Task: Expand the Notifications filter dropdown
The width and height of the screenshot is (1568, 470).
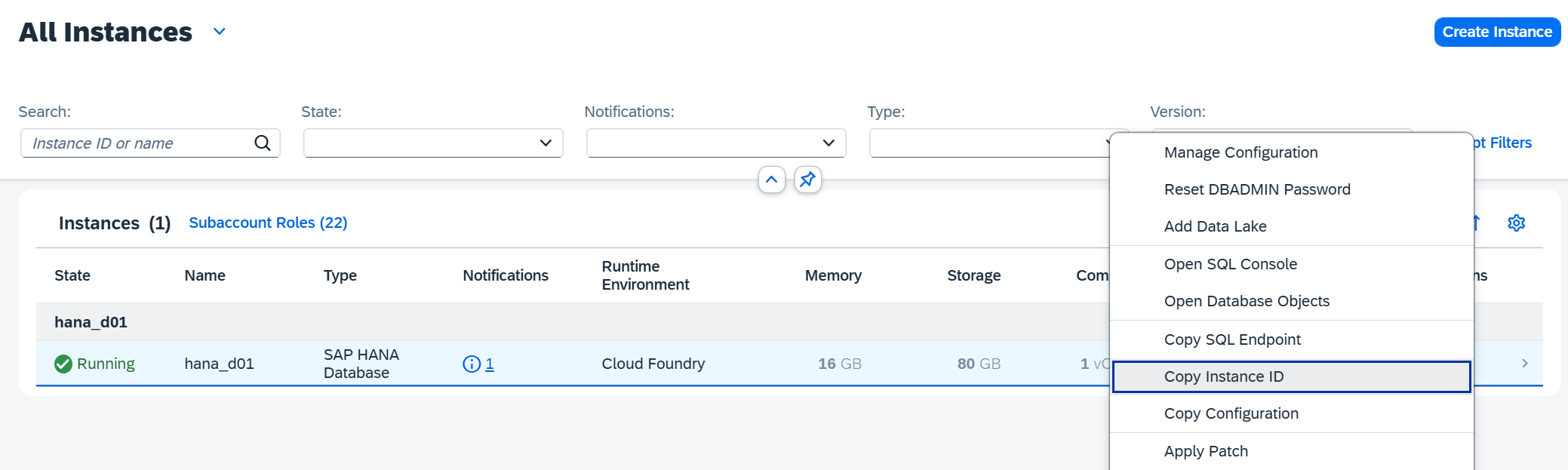Action: (829, 143)
